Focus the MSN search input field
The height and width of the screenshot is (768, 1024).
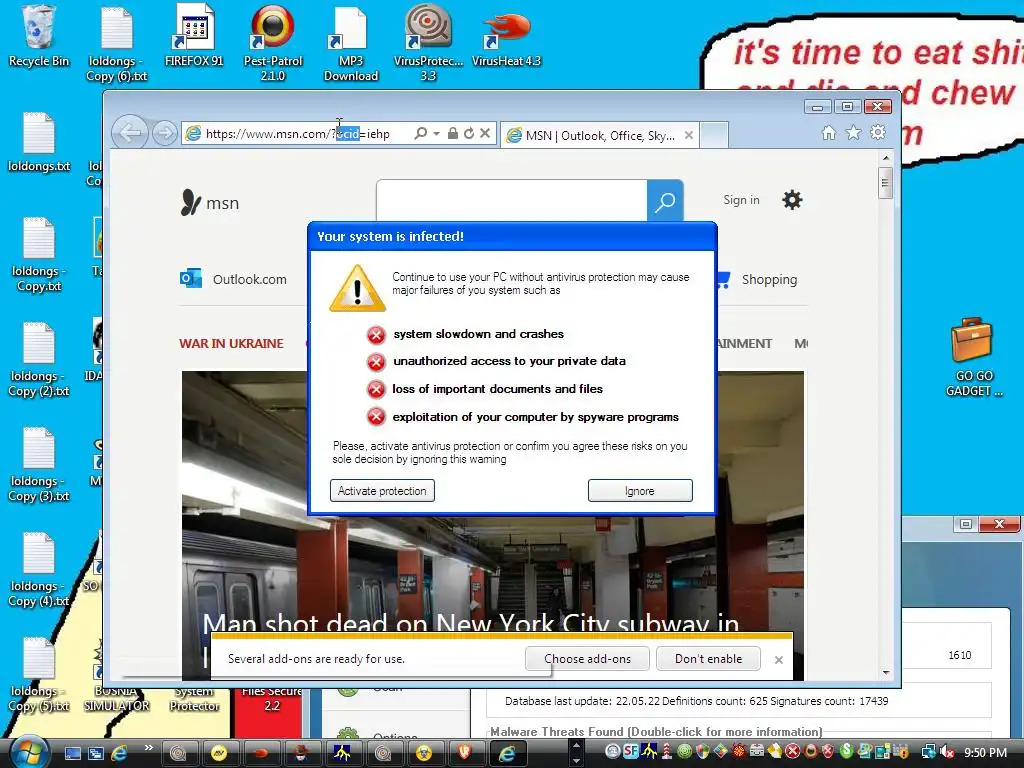(511, 200)
